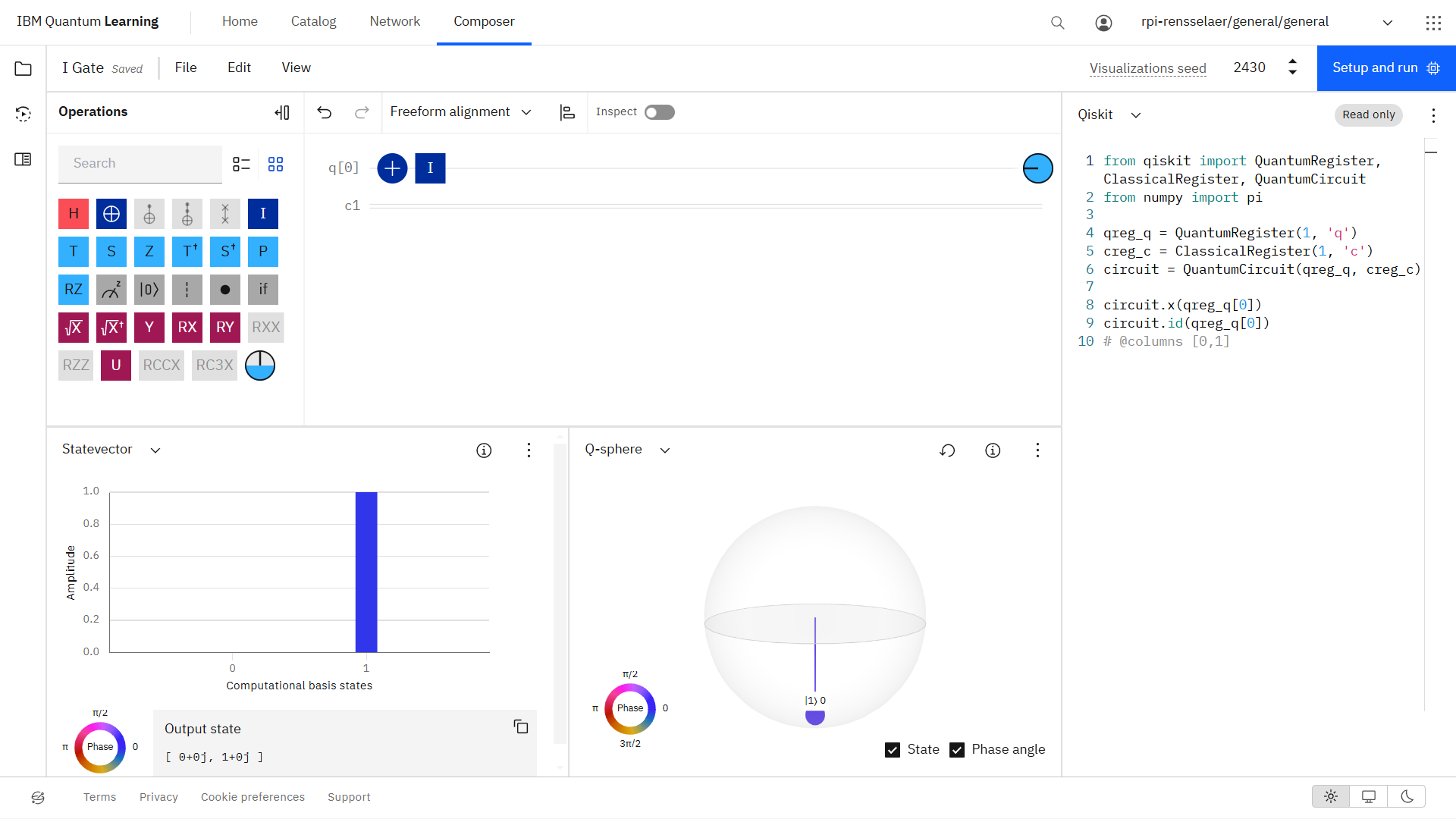The height and width of the screenshot is (819, 1456).
Task: Switch to light theme
Action: coord(1331,796)
